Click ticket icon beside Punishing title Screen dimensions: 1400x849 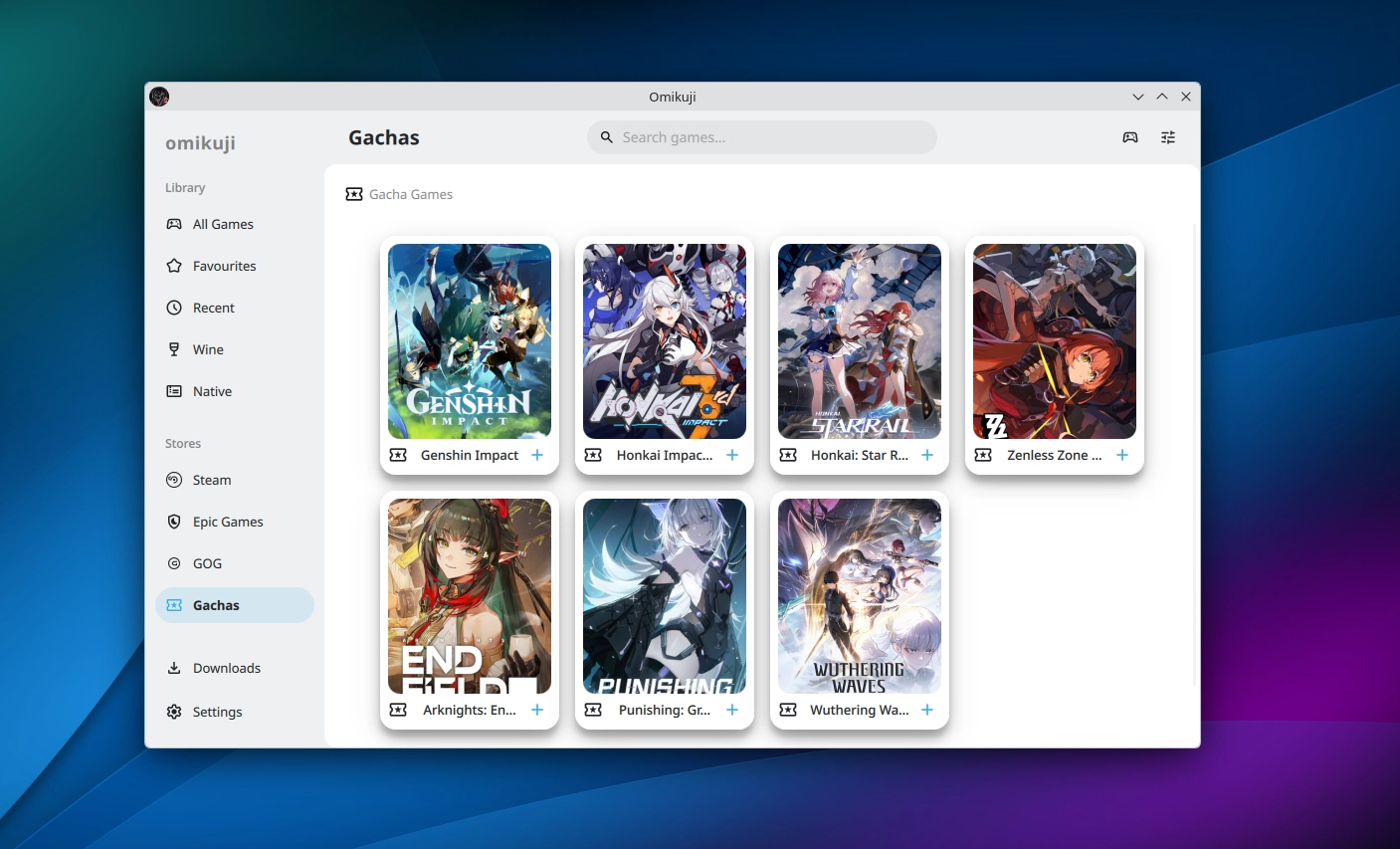593,710
